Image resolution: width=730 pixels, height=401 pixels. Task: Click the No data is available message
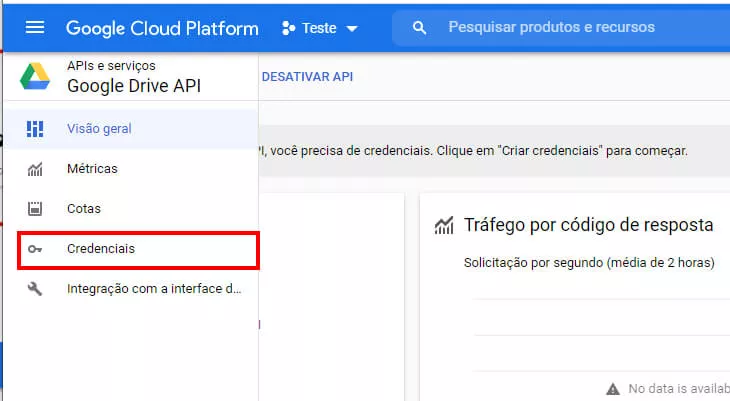pos(679,388)
